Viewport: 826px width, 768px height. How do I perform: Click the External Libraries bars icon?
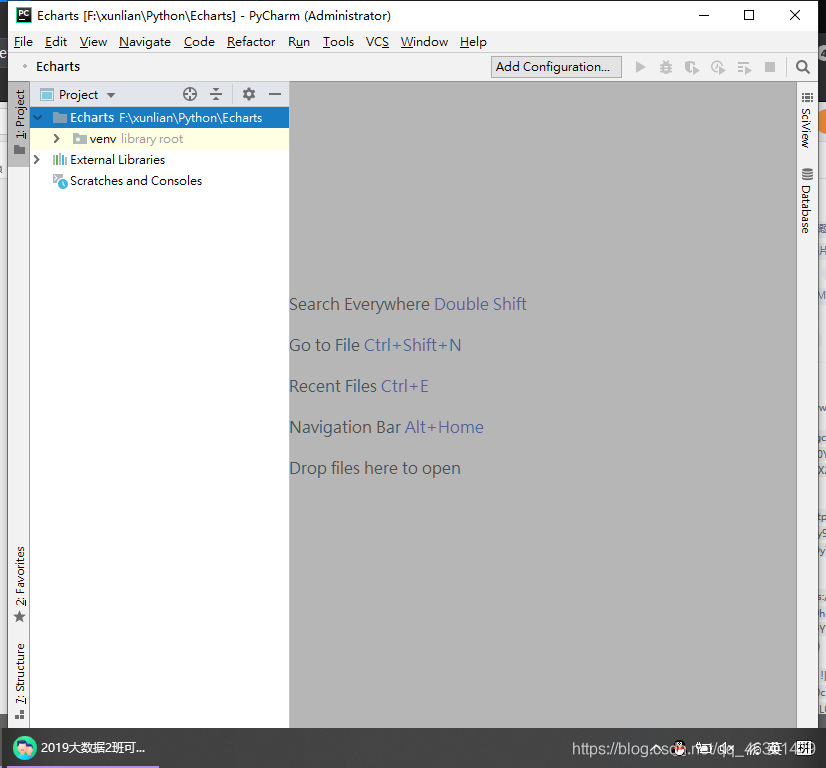coord(60,160)
